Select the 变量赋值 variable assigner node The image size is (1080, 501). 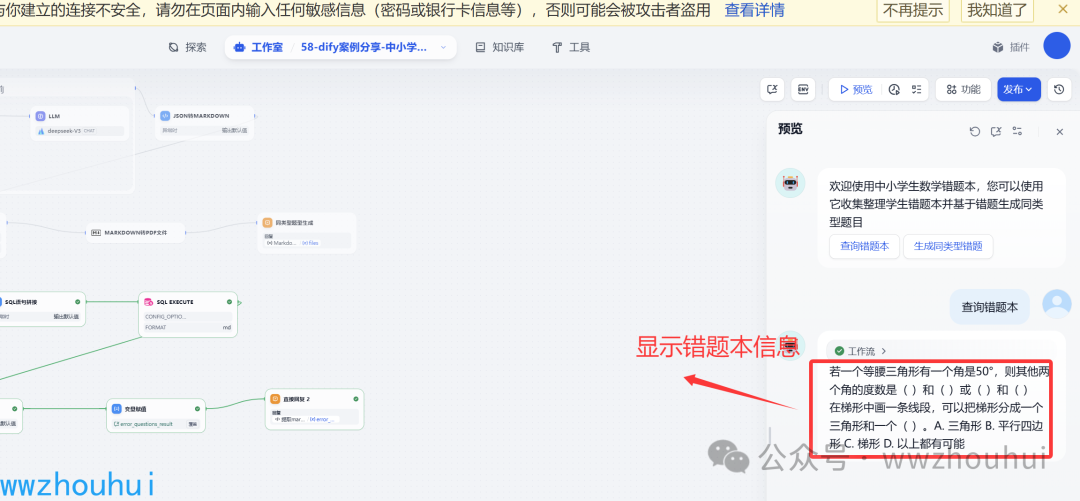156,416
